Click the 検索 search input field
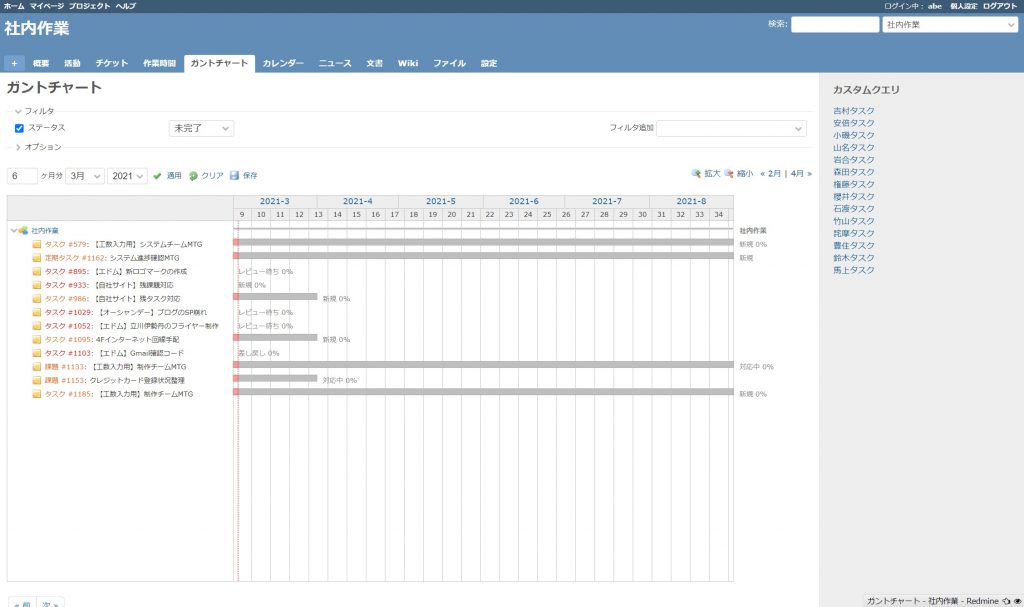 tap(835, 25)
